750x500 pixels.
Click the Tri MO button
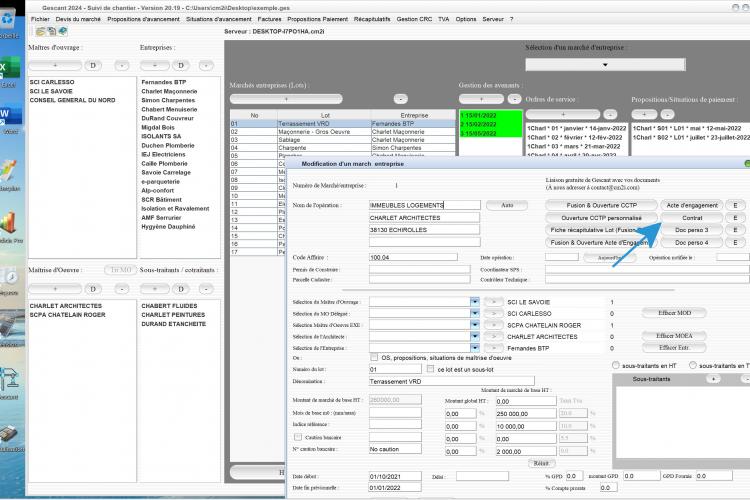pyautogui.click(x=121, y=270)
